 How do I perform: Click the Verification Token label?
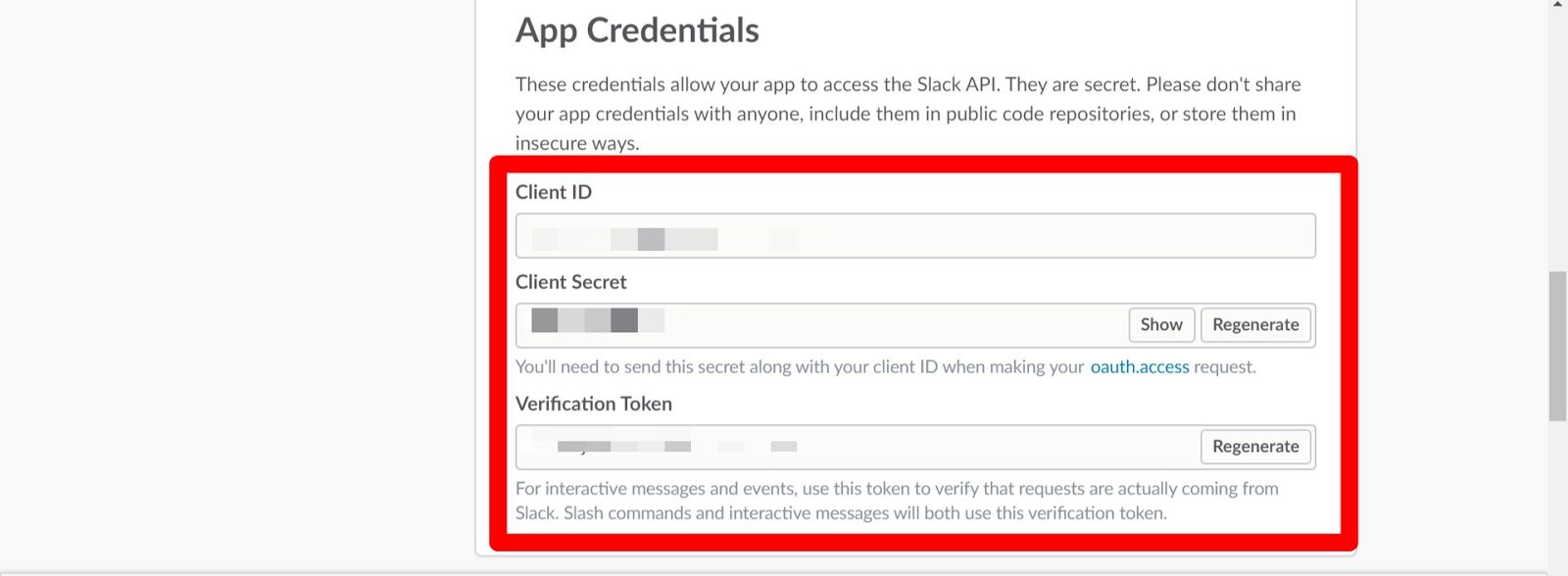[593, 403]
